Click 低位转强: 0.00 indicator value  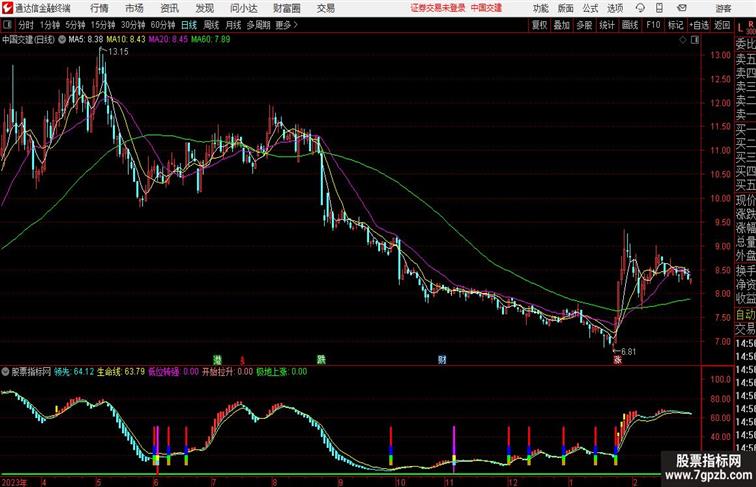coord(173,372)
